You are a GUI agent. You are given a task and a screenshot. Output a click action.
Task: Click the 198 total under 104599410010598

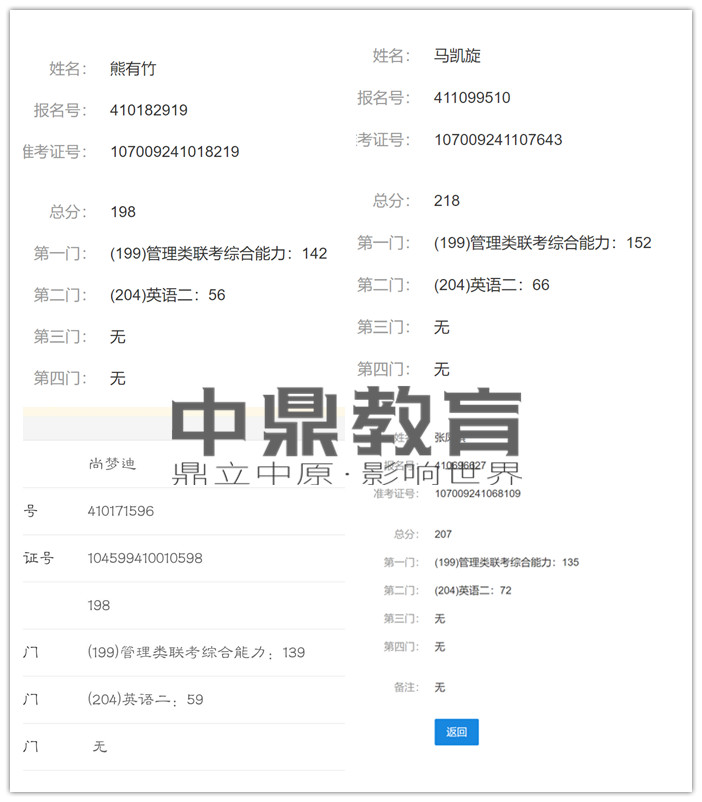coord(99,605)
